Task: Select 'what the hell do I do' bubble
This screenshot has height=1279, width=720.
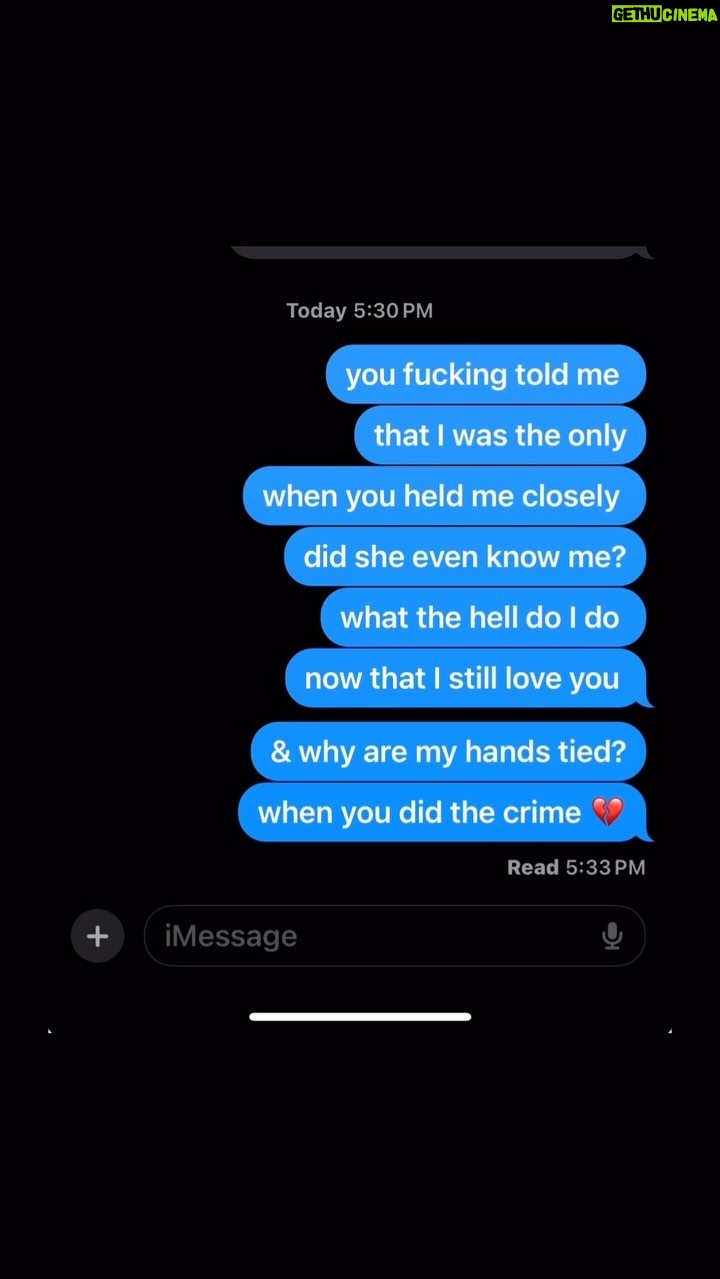Action: (x=483, y=617)
